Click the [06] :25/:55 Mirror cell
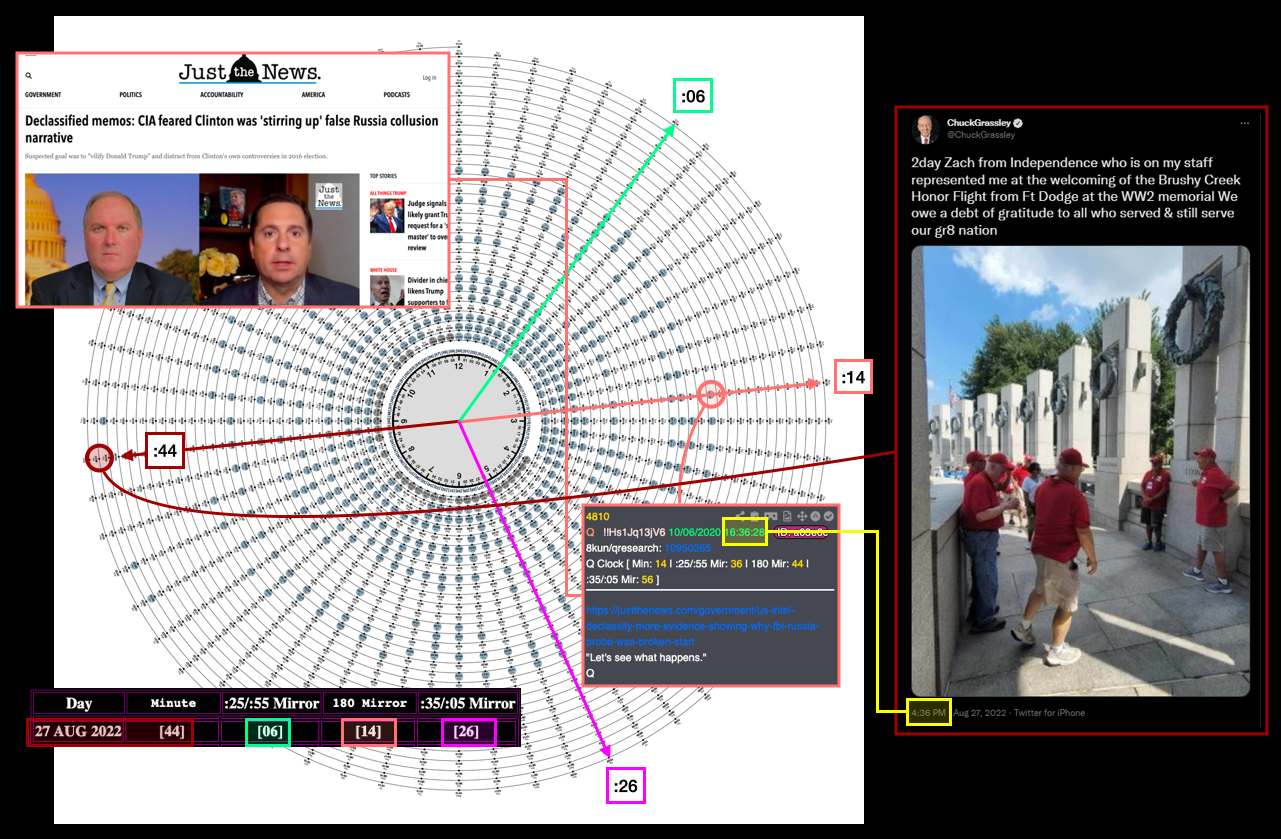The width and height of the screenshot is (1281, 839). pos(270,732)
